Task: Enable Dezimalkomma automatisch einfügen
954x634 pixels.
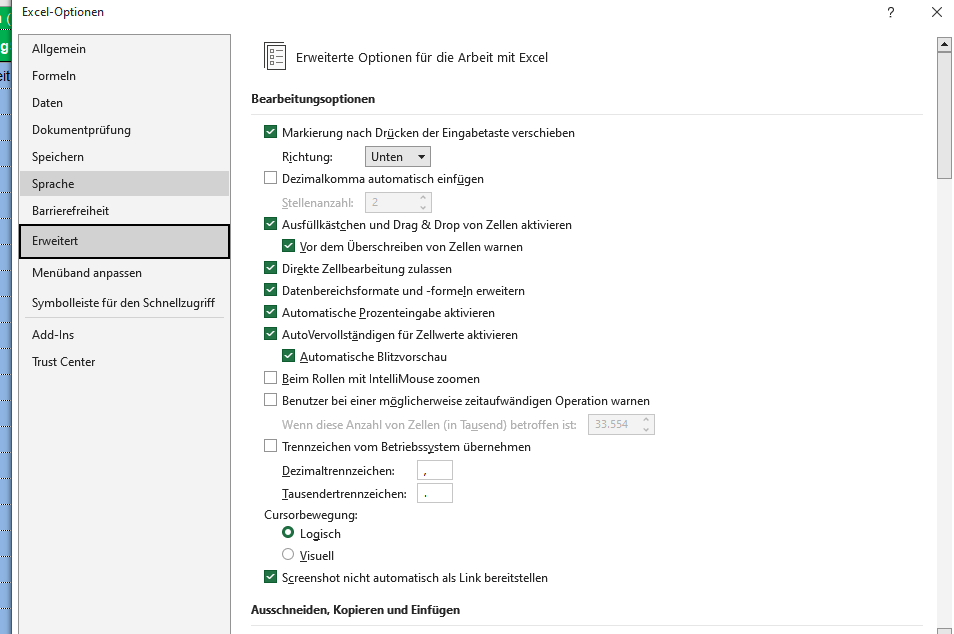Action: tap(270, 178)
